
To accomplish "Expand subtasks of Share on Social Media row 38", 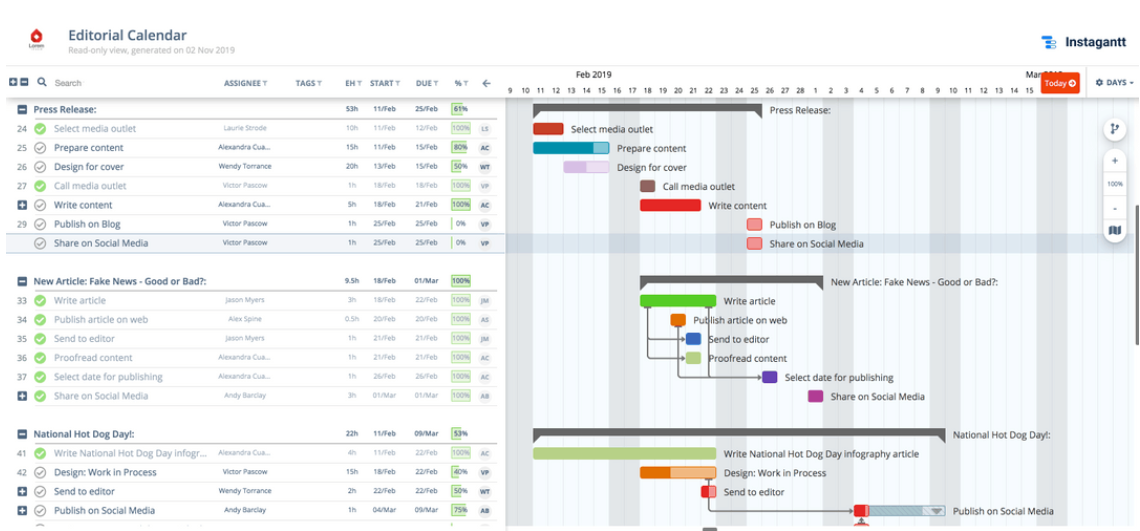I will [22, 396].
